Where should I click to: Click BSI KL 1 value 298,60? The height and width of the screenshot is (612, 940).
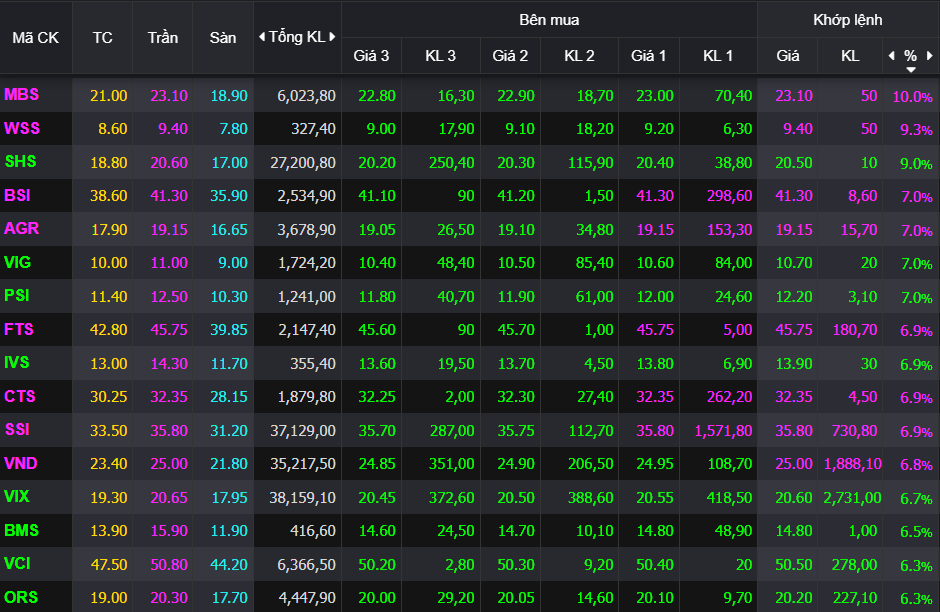(730, 196)
